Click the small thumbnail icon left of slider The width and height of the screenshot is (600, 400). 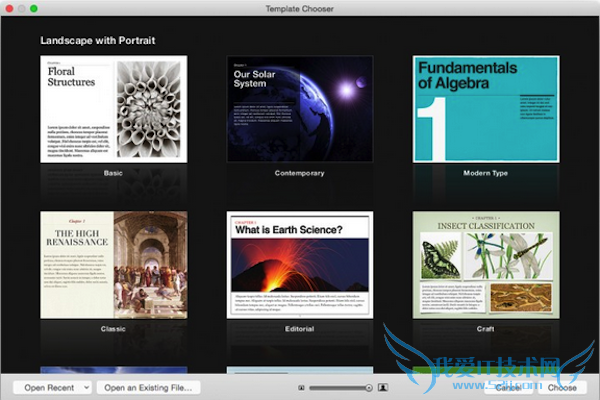coord(301,387)
